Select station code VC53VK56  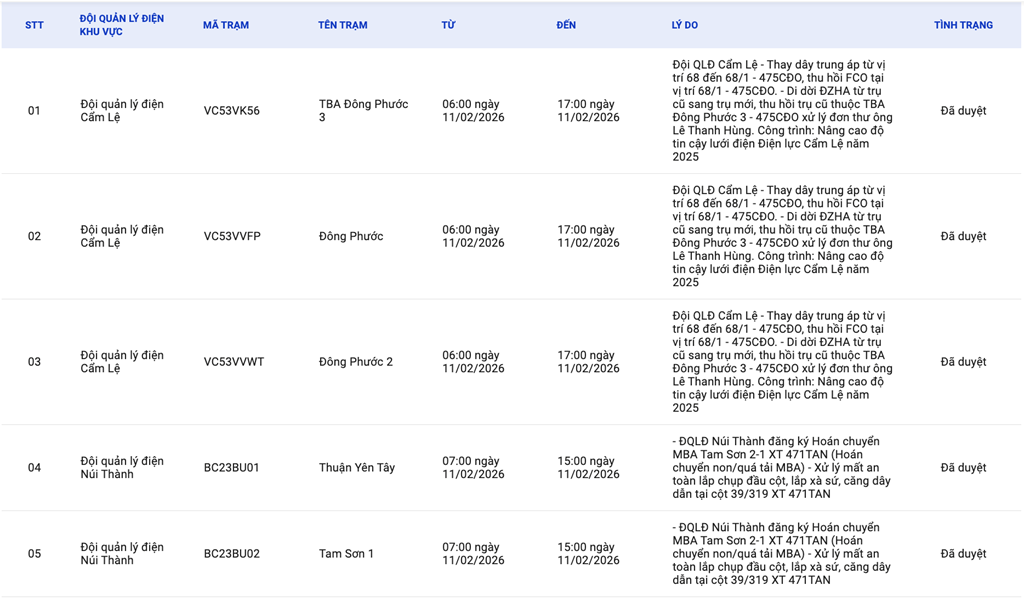click(231, 111)
